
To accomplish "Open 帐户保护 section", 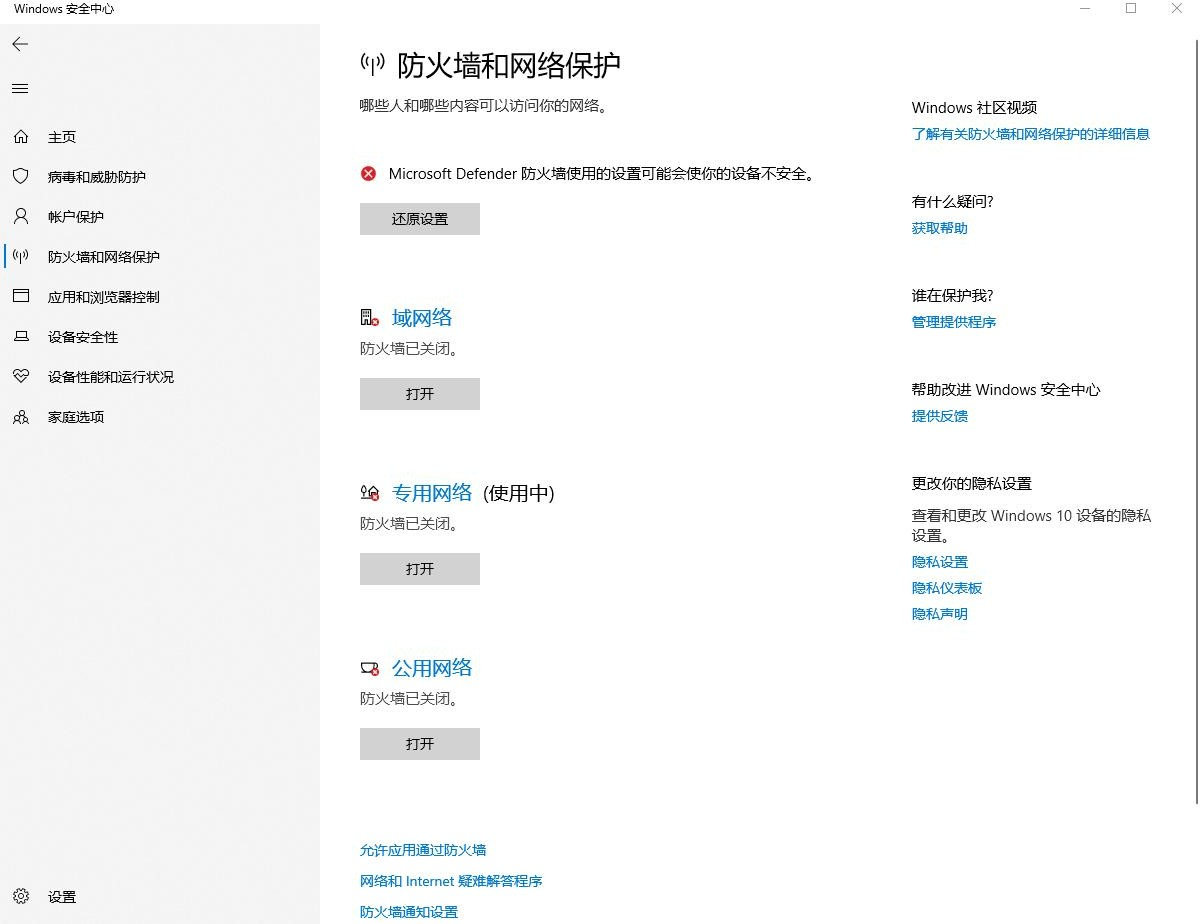I will [76, 217].
